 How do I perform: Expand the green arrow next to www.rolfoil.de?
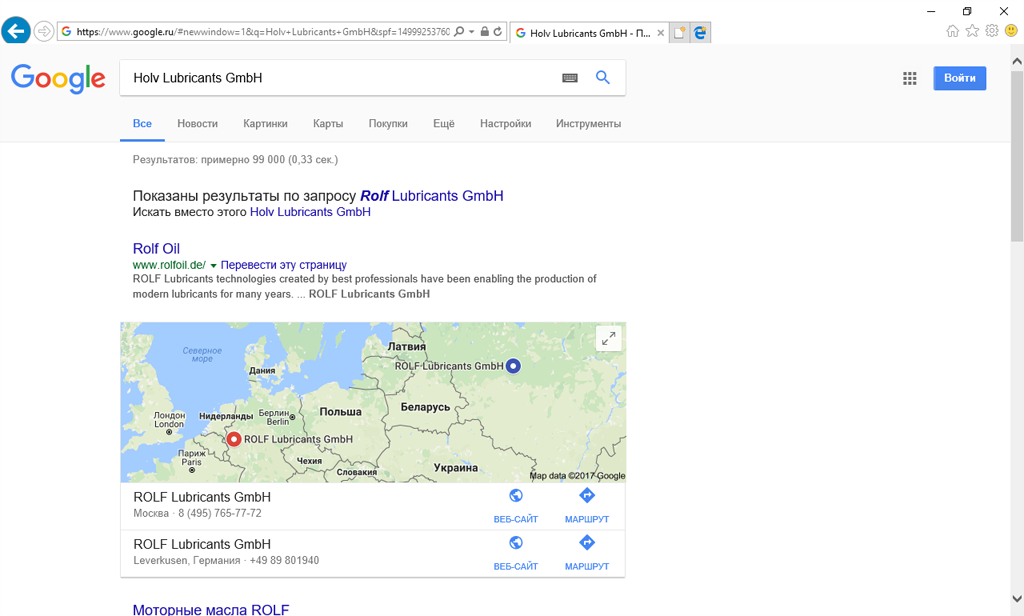click(x=213, y=266)
